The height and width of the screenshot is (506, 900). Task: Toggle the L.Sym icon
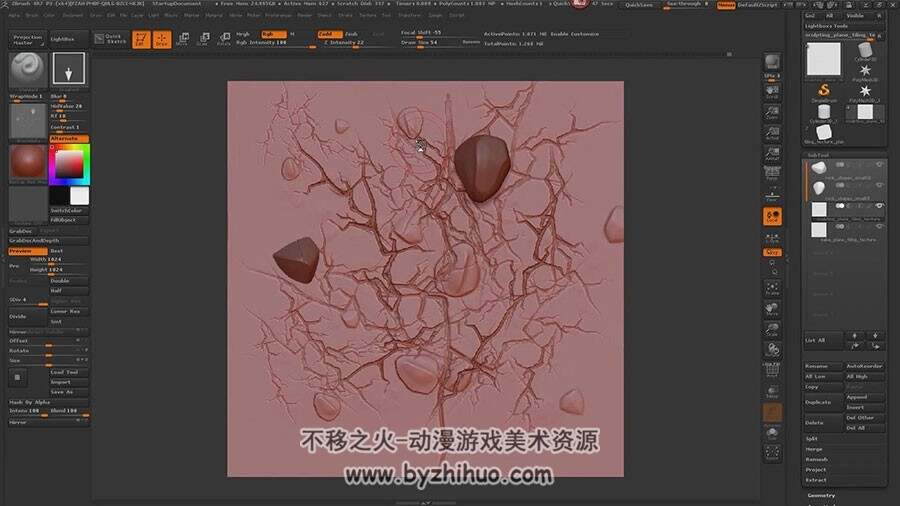pos(772,238)
